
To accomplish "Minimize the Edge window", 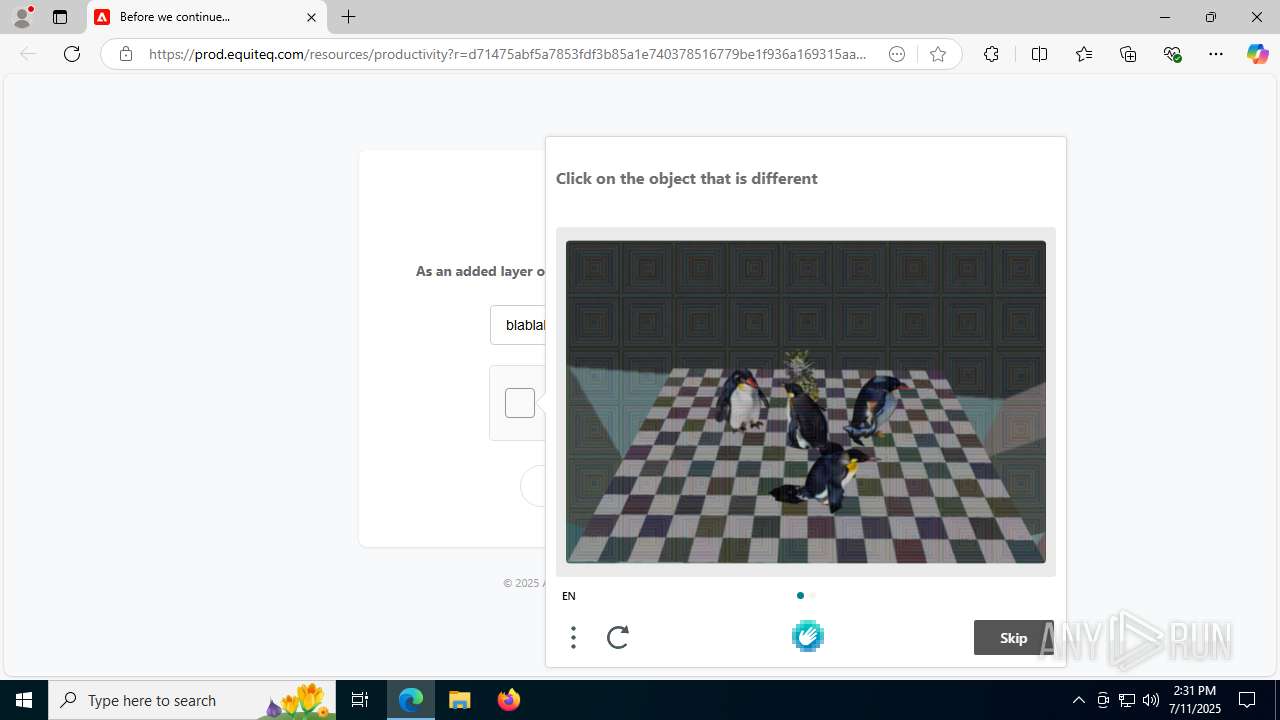I will pos(1164,17).
